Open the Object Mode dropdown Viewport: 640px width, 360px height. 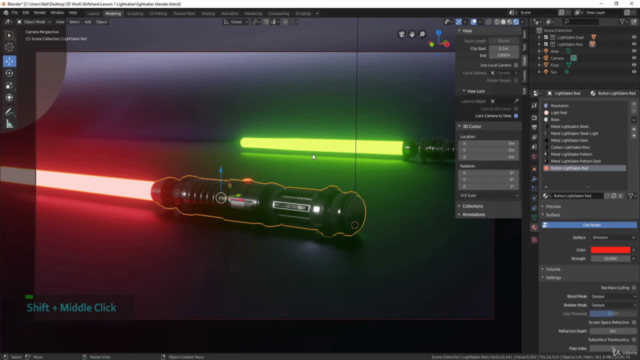(x=34, y=22)
